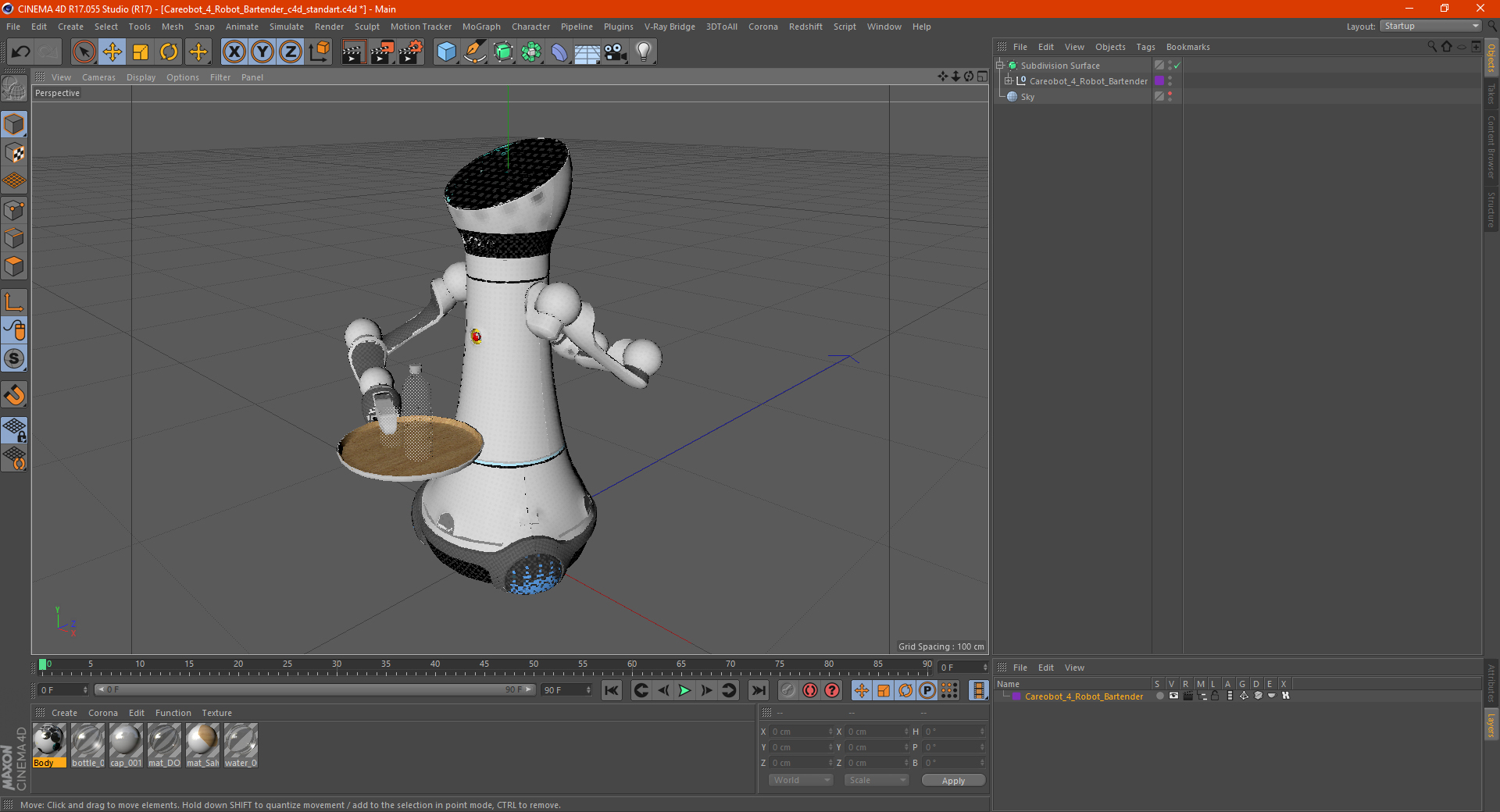Open Object Manager Tags menu

(1145, 47)
